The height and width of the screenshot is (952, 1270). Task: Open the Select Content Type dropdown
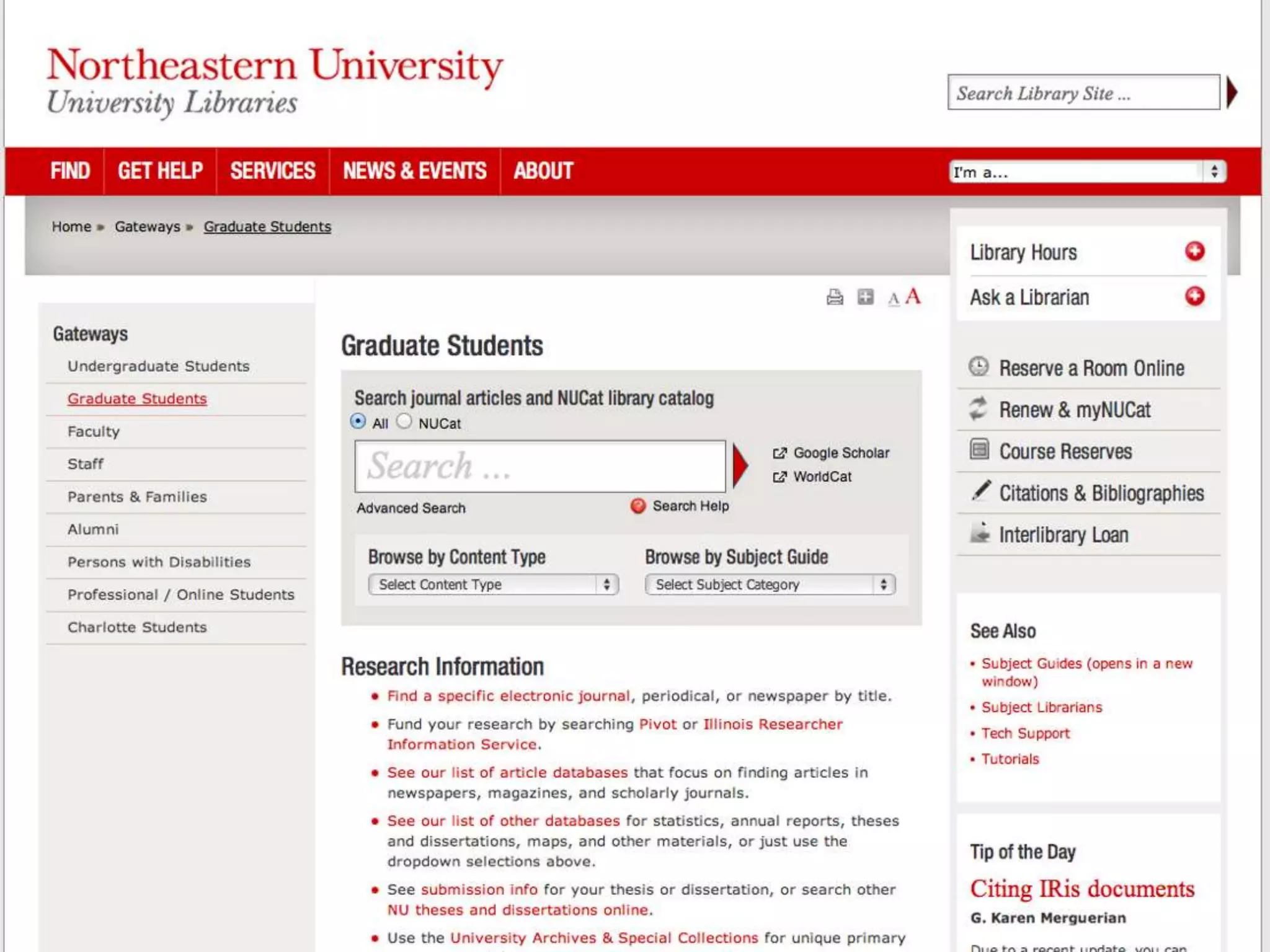coord(493,584)
